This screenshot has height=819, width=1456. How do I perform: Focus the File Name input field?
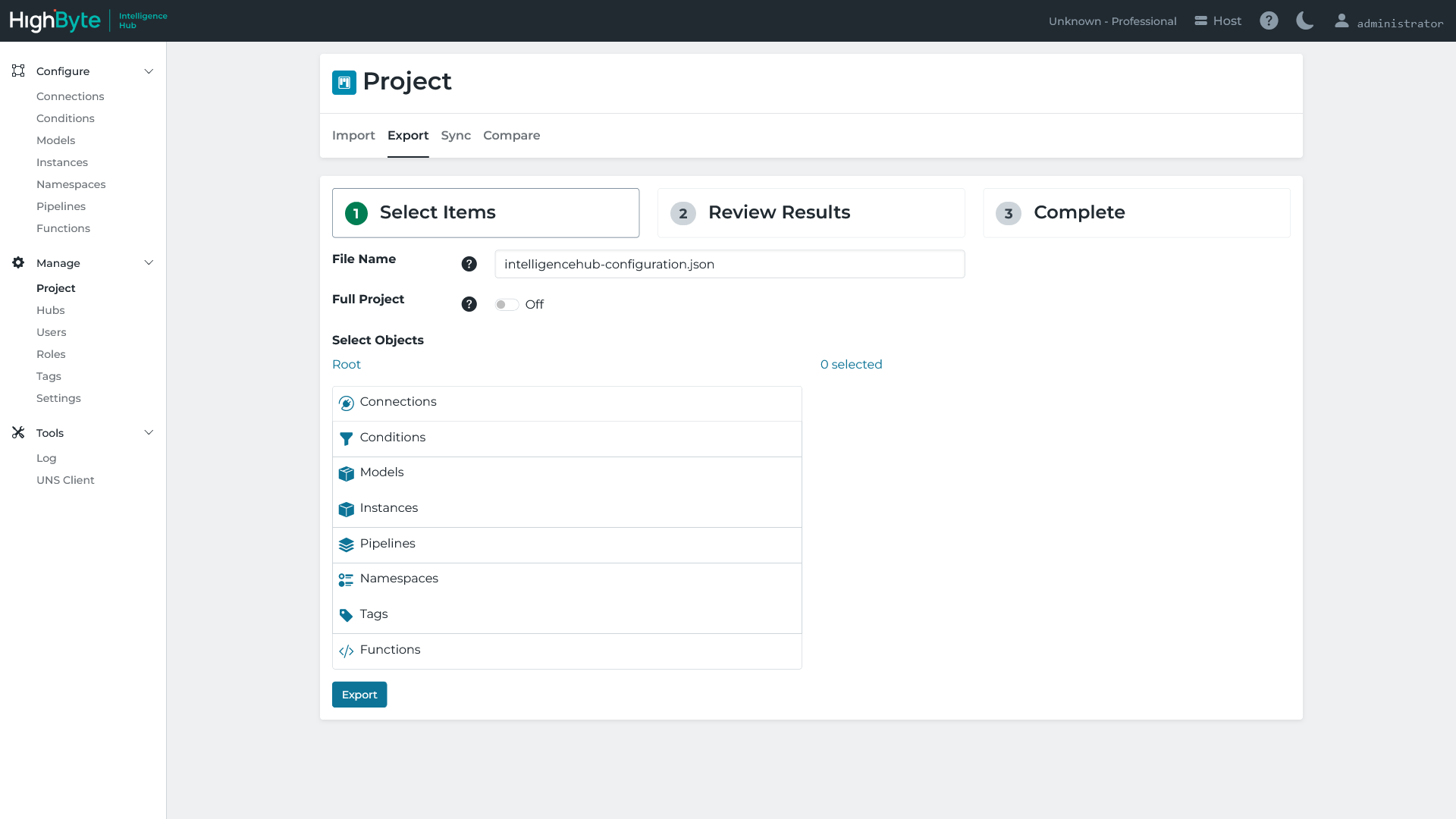[x=730, y=264]
